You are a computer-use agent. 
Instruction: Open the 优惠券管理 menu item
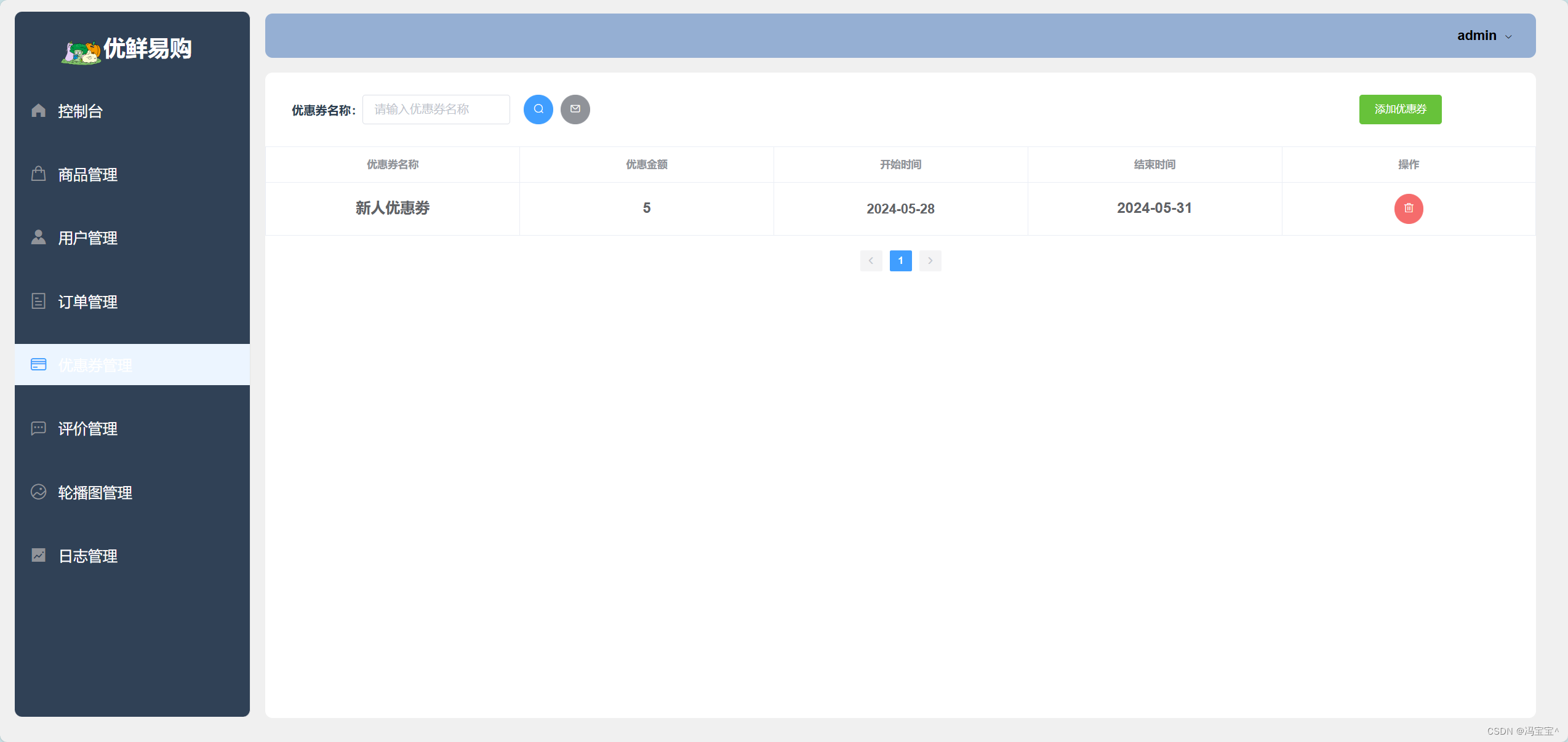point(95,365)
